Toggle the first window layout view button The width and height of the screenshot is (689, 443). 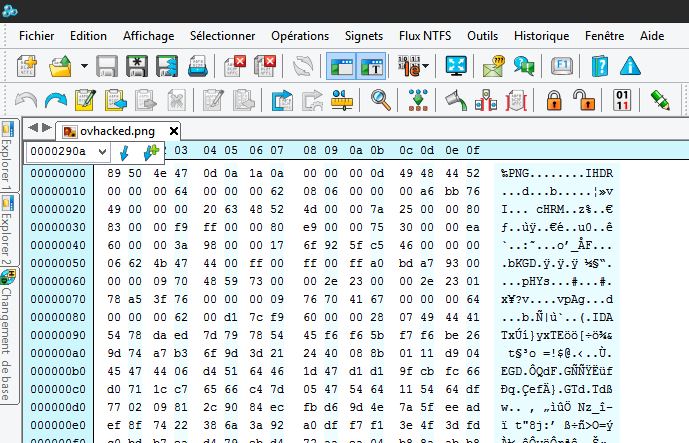pos(341,66)
